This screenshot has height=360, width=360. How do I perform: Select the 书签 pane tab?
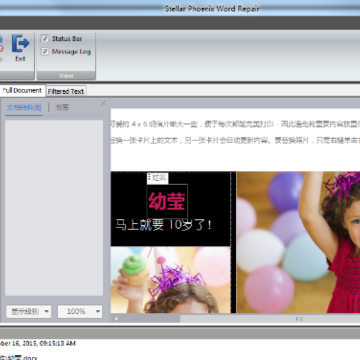62,107
